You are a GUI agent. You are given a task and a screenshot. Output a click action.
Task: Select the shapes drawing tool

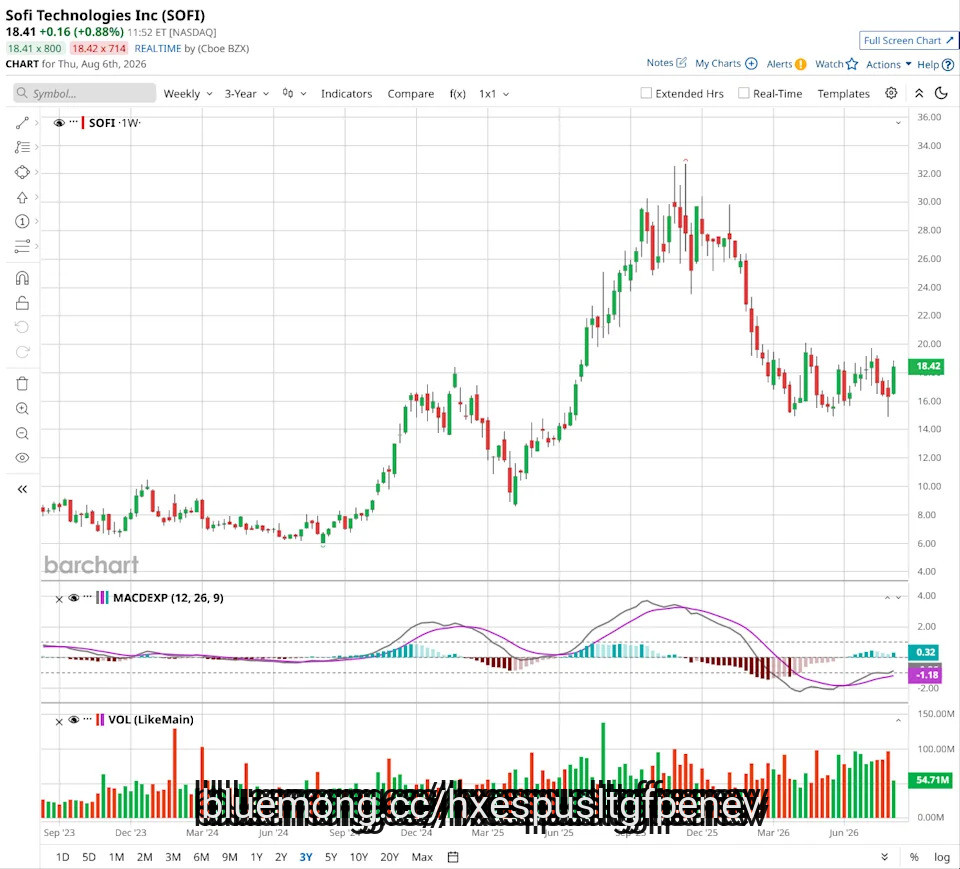22,172
